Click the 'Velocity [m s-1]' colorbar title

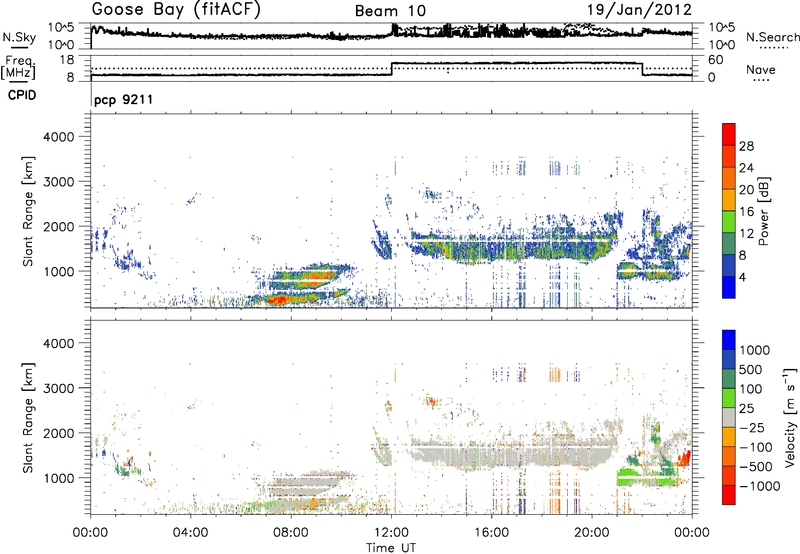click(x=790, y=417)
